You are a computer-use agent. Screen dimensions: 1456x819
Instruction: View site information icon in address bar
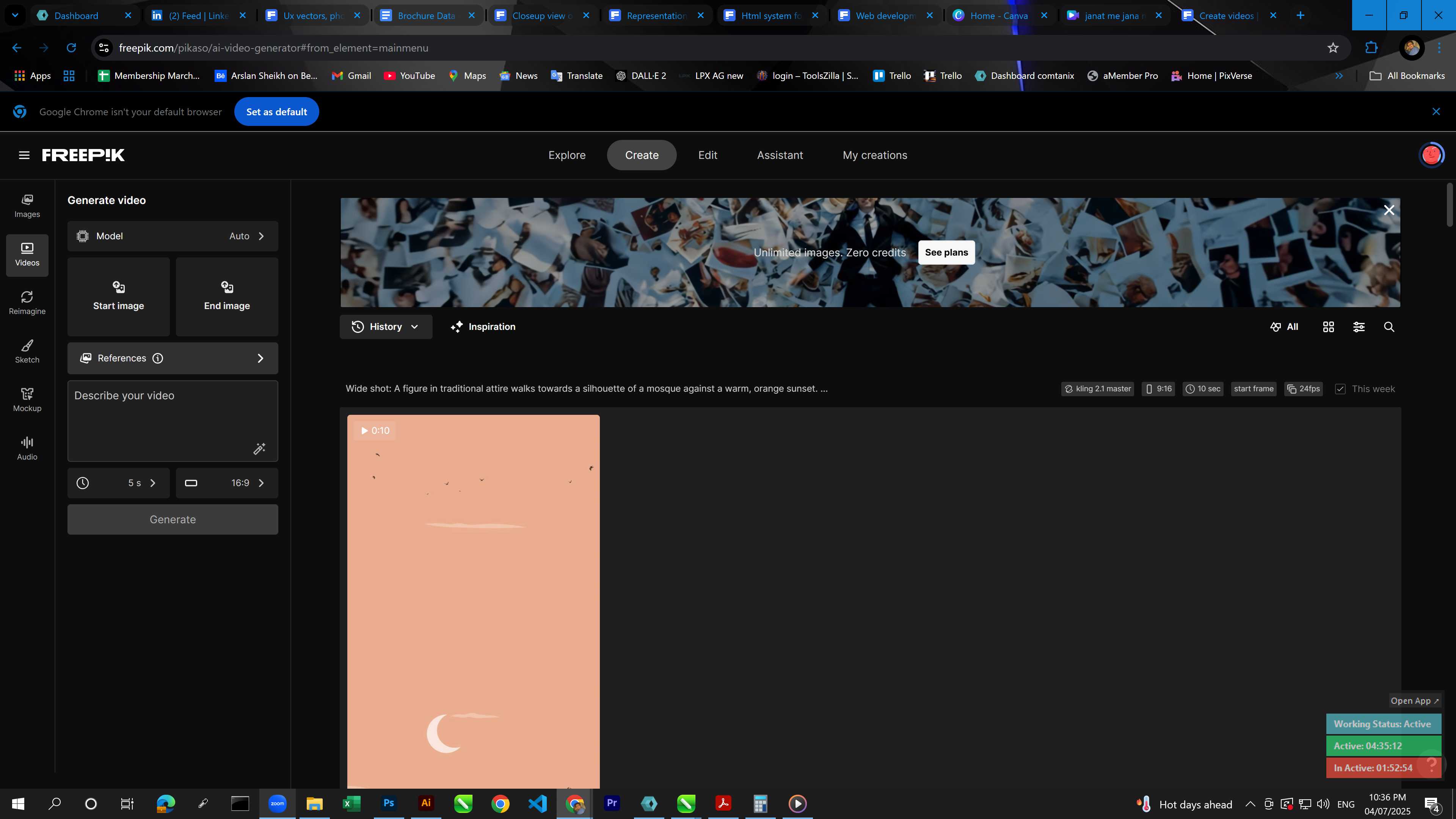(x=104, y=48)
